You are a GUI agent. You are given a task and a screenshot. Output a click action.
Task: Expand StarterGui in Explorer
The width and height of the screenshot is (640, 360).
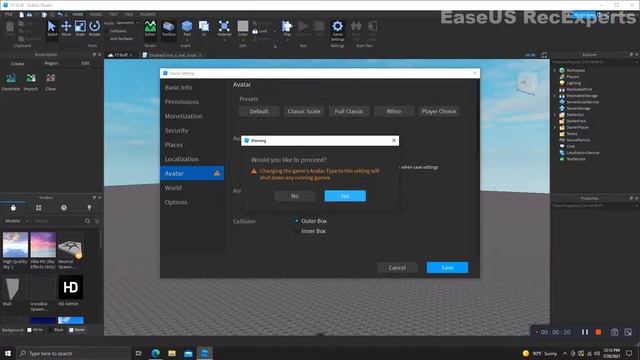point(555,115)
